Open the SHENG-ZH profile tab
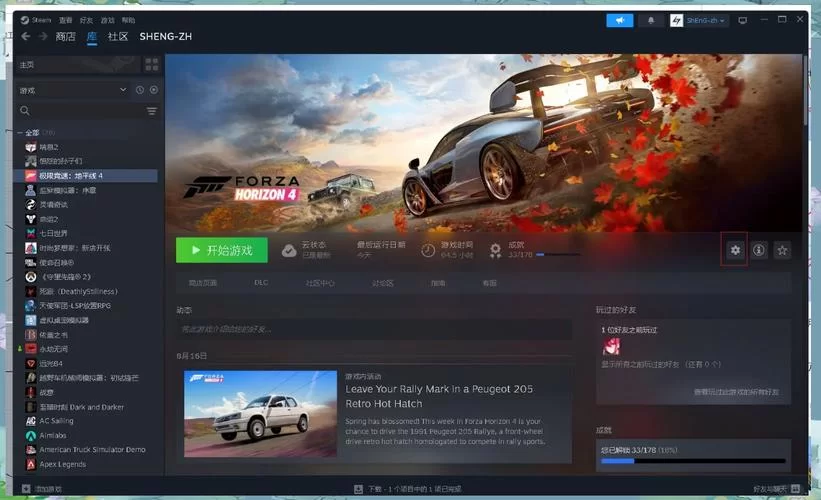The image size is (821, 500). coord(165,36)
